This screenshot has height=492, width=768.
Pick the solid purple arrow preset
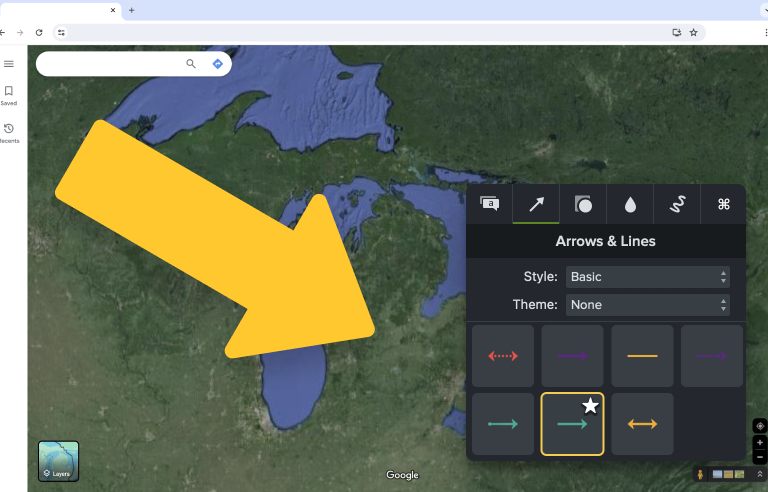573,356
